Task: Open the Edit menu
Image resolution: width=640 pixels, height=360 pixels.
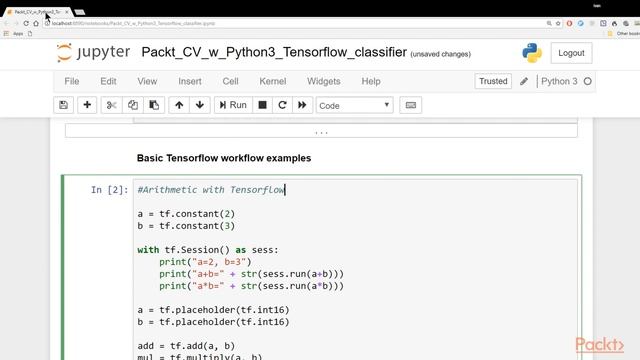Action: 108,81
